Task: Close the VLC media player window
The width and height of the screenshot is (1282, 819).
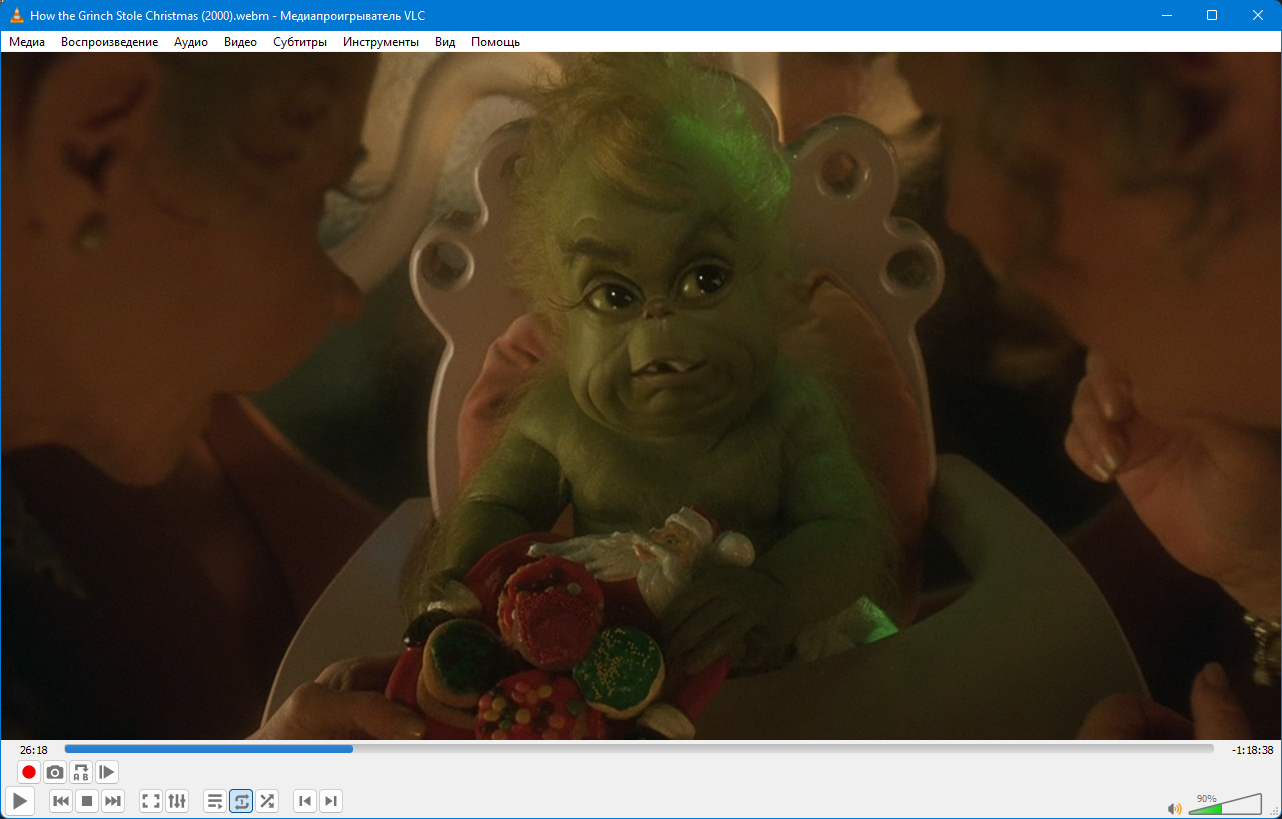Action: click(1258, 15)
